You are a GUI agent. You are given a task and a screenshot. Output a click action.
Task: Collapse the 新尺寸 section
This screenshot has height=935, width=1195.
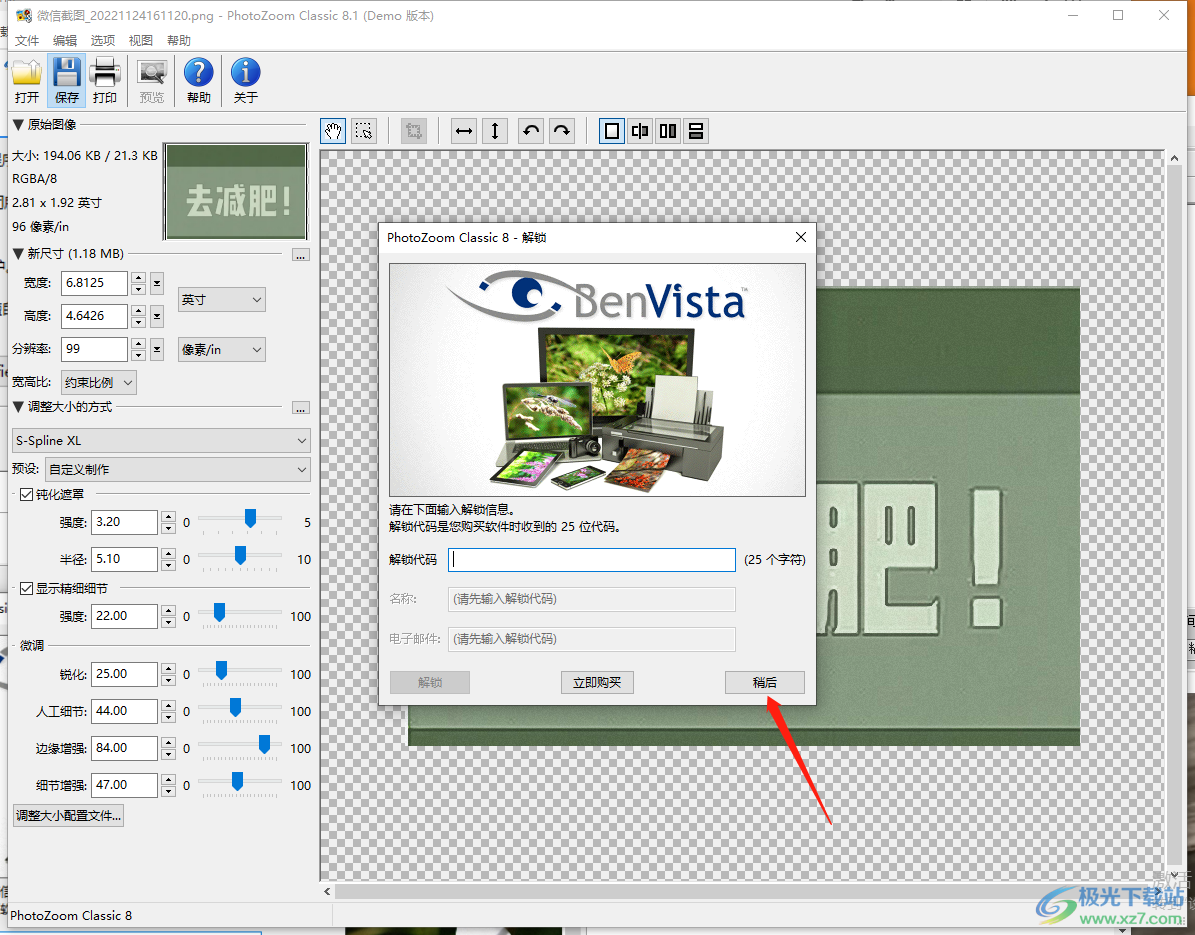(18, 254)
